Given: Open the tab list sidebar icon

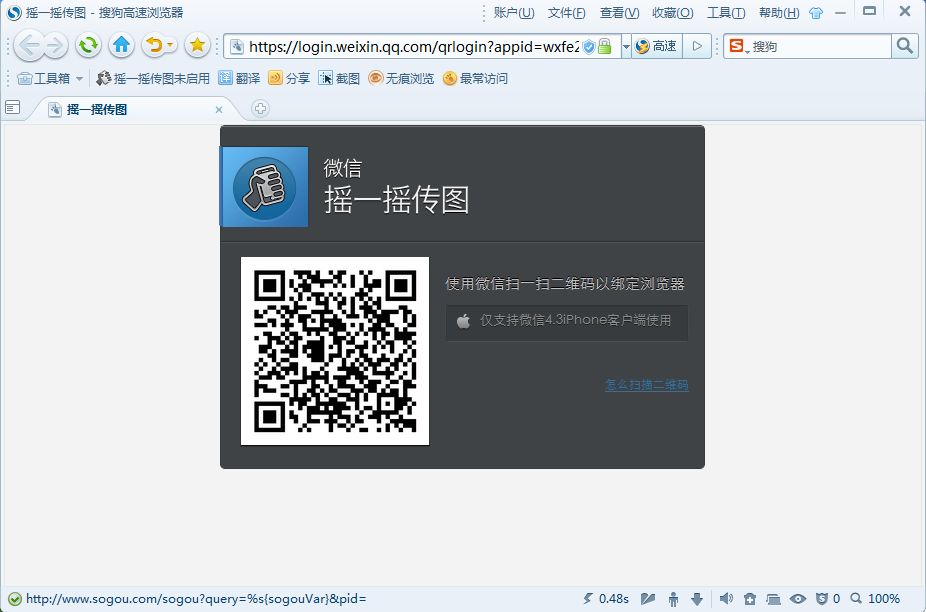Looking at the screenshot, I should (x=12, y=108).
